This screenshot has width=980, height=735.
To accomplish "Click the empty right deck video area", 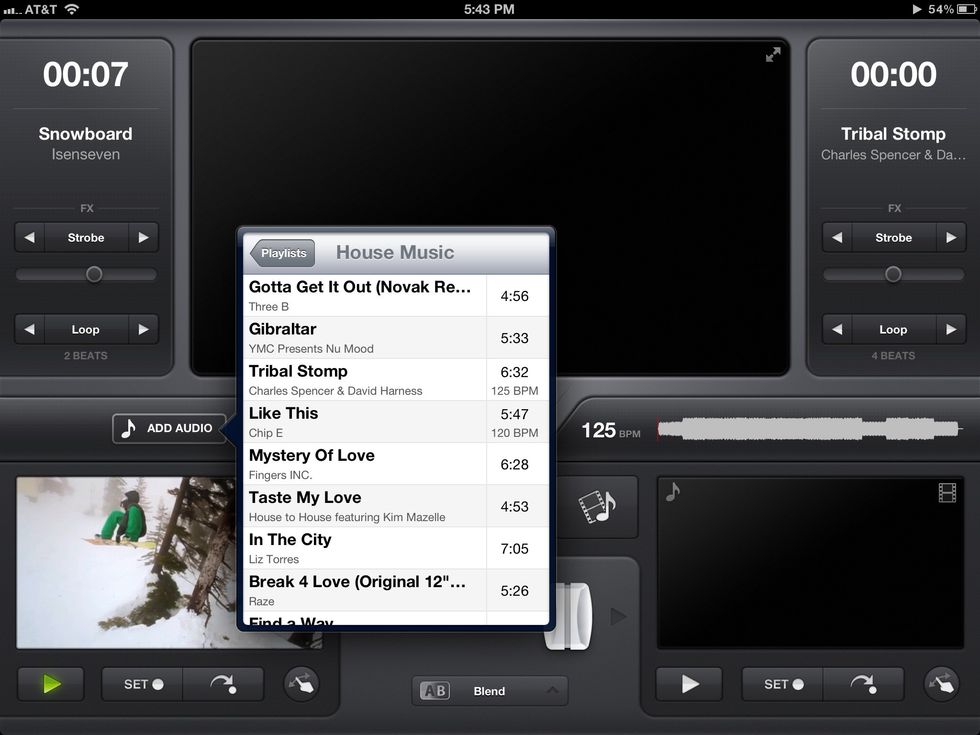I will click(810, 562).
